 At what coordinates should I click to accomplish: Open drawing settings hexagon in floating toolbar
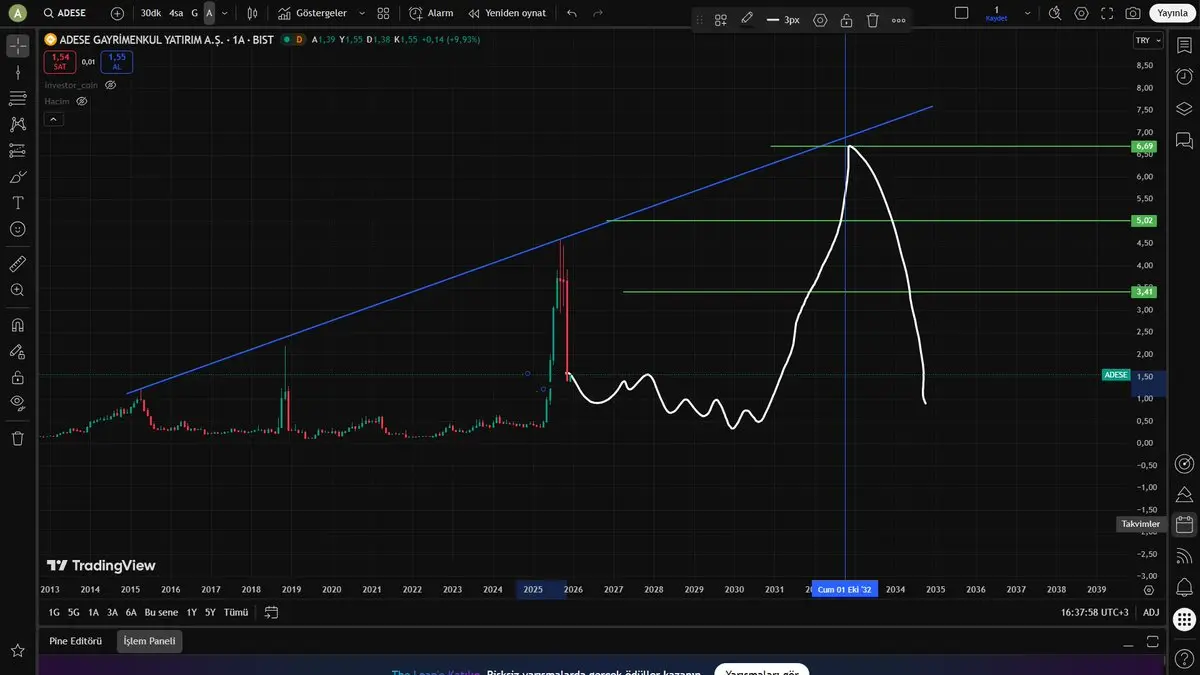click(820, 20)
